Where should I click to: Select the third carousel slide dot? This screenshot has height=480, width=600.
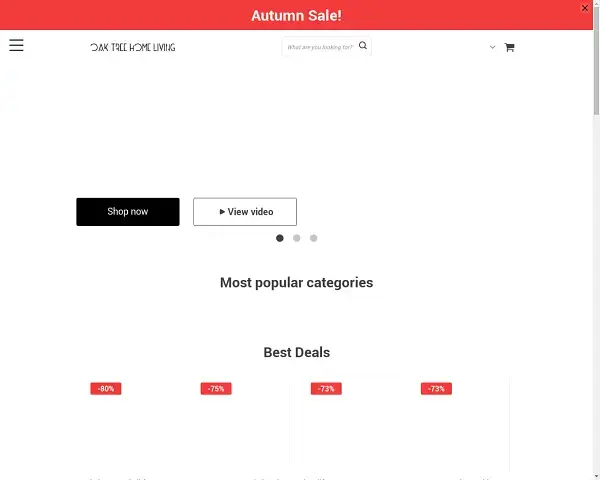314,238
